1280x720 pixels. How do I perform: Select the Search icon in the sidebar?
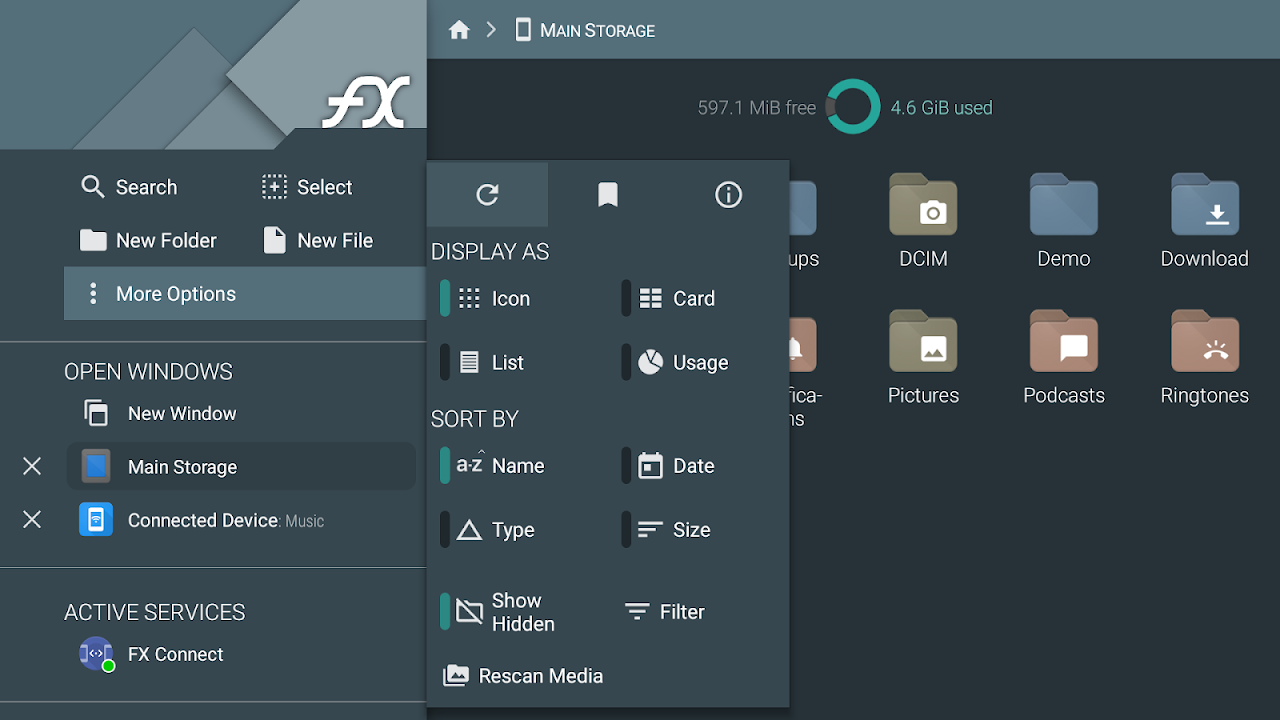click(x=93, y=187)
